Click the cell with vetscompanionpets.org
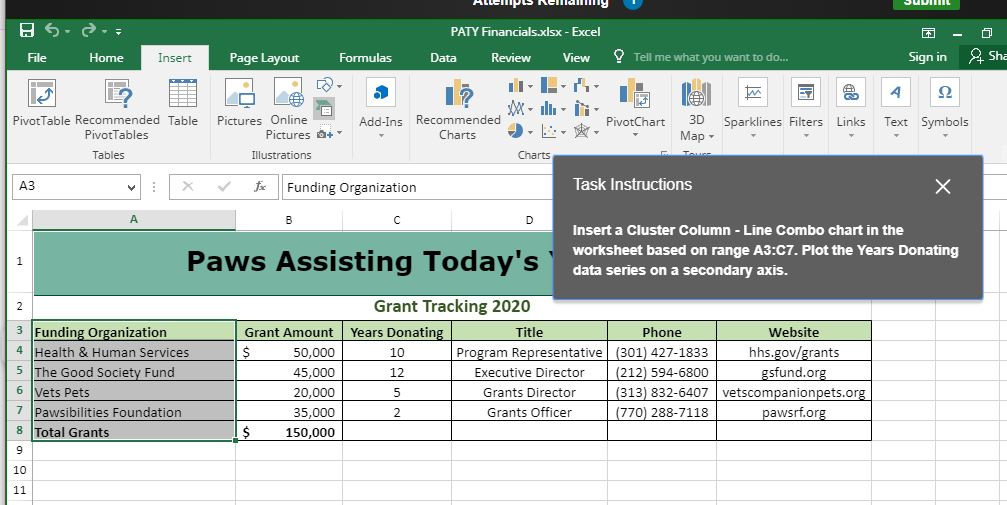Screen dimensions: 1007x505 tap(794, 392)
